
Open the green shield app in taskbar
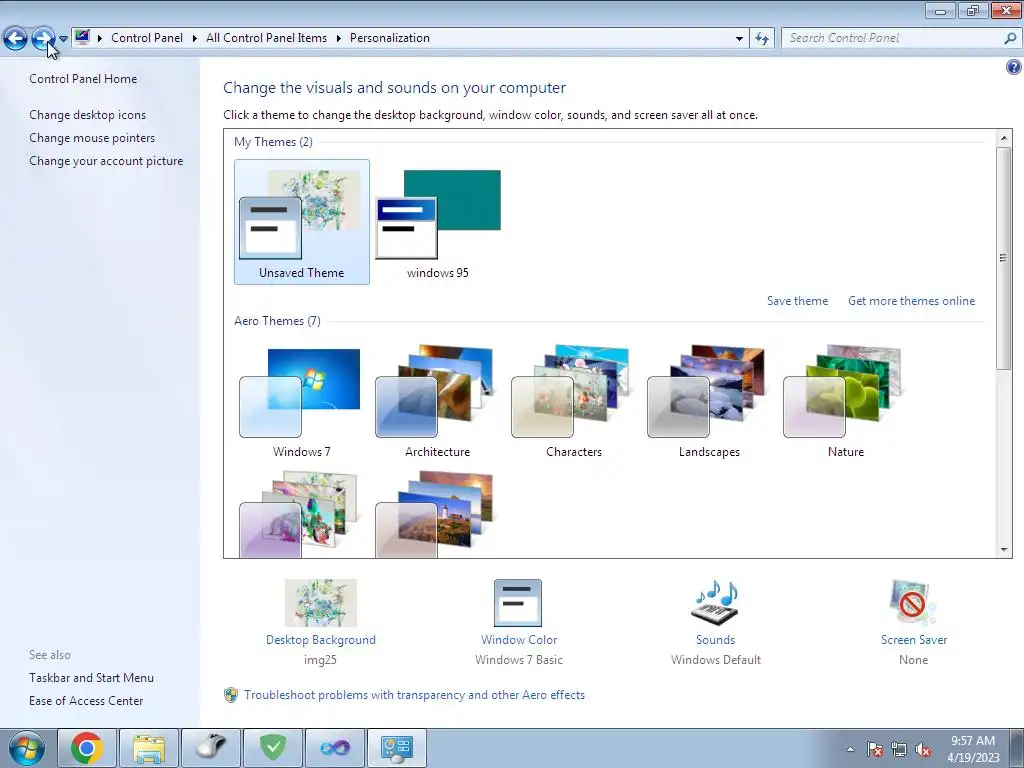click(273, 748)
